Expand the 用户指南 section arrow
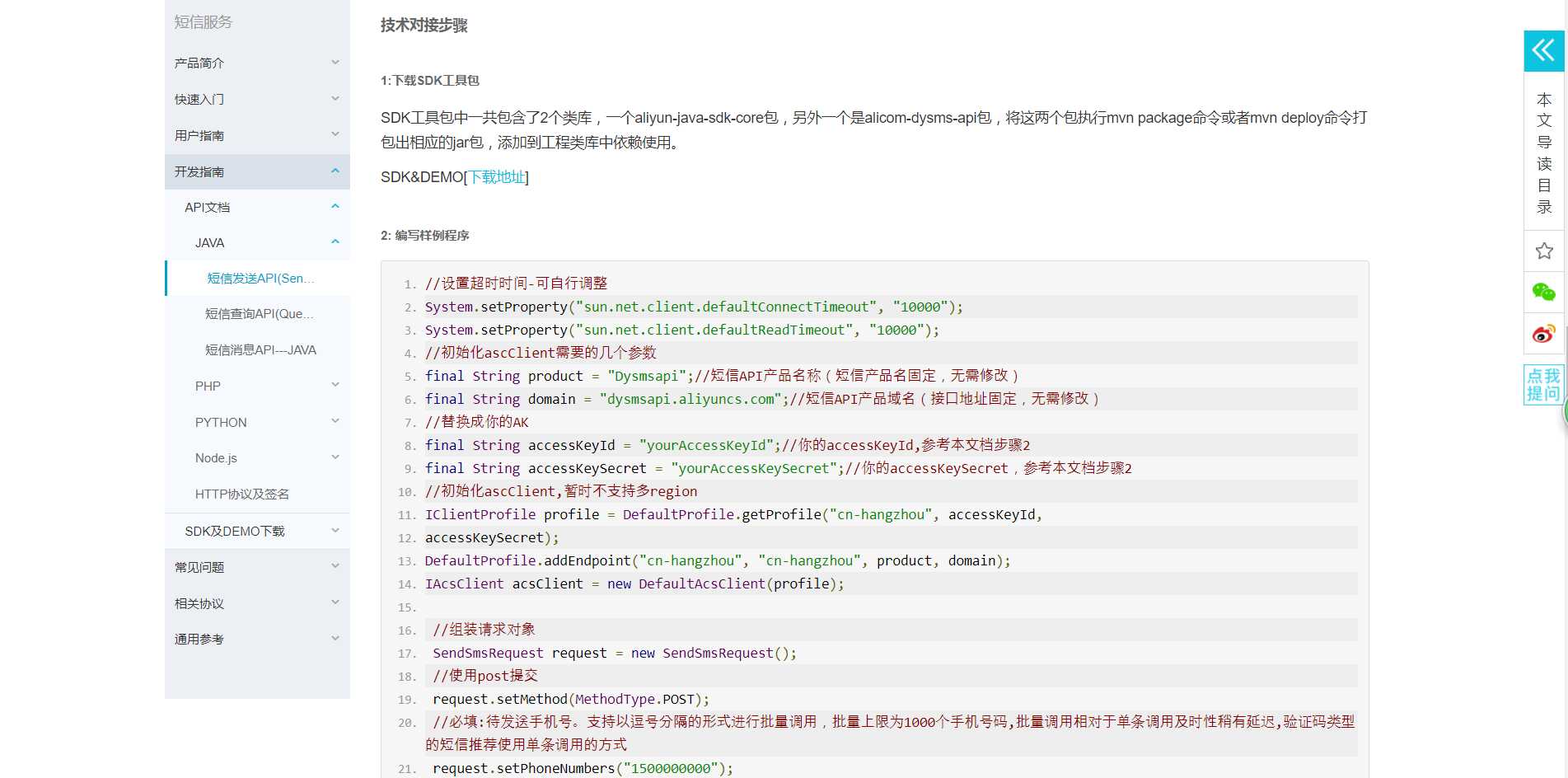 pyautogui.click(x=335, y=134)
